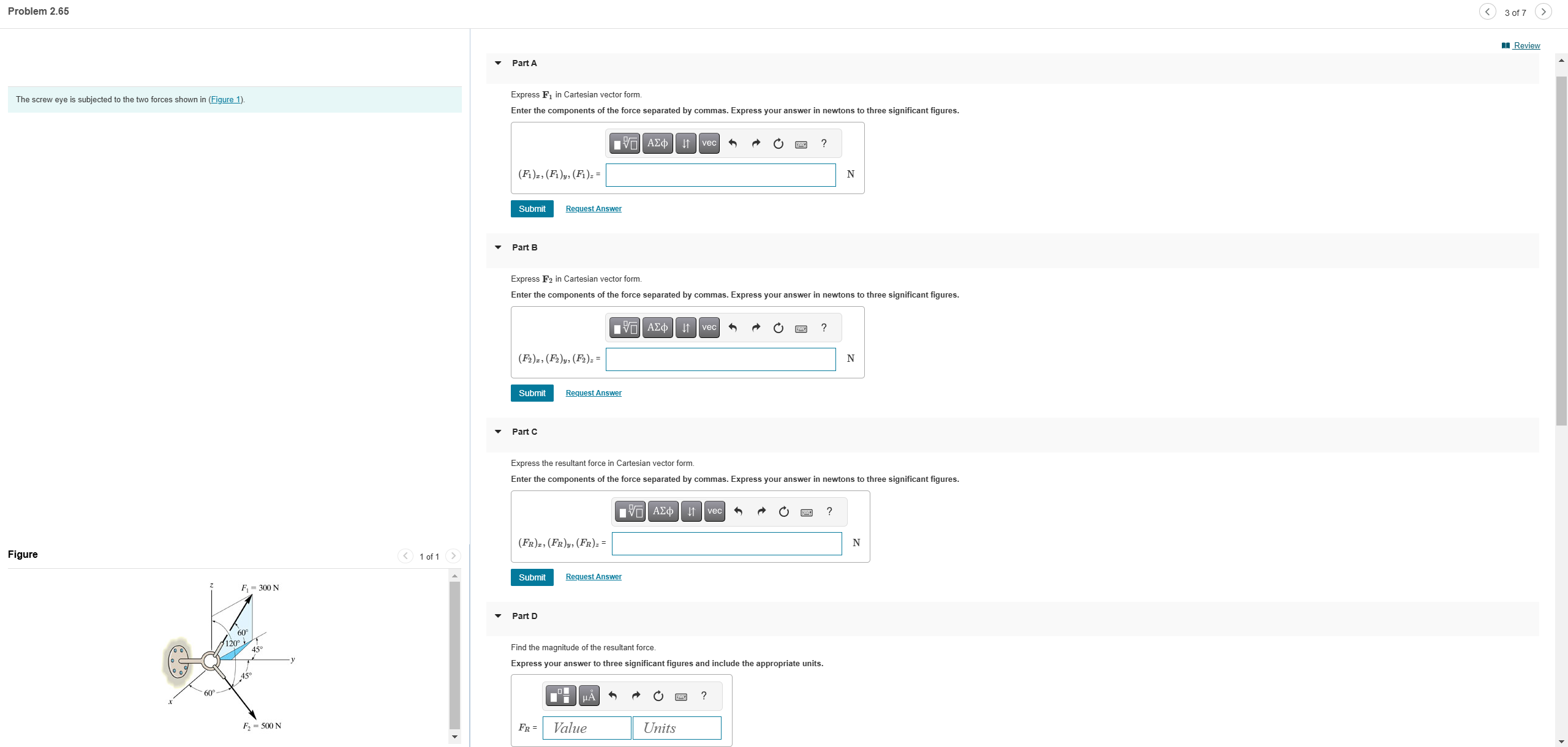Click the figure panel's vertical scrollbar
The image size is (1568, 747).
pyautogui.click(x=454, y=655)
